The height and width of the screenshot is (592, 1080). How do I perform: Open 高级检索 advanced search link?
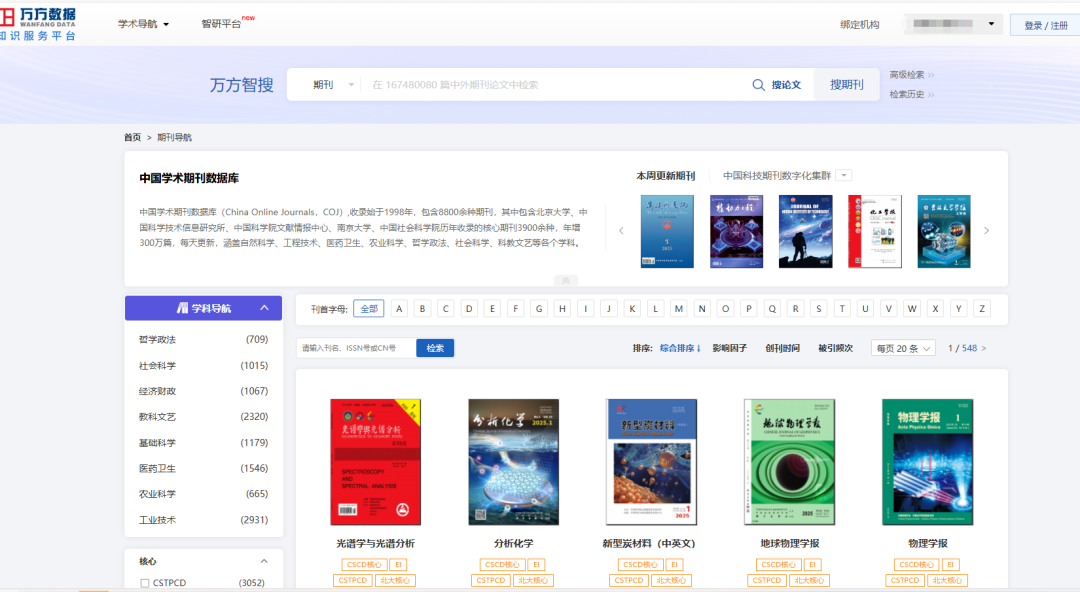(911, 74)
